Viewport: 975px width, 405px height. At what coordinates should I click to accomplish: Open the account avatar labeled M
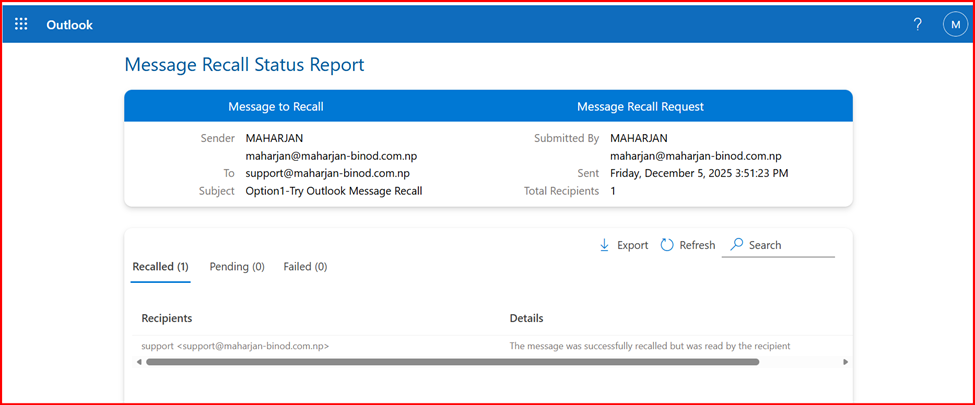point(955,25)
